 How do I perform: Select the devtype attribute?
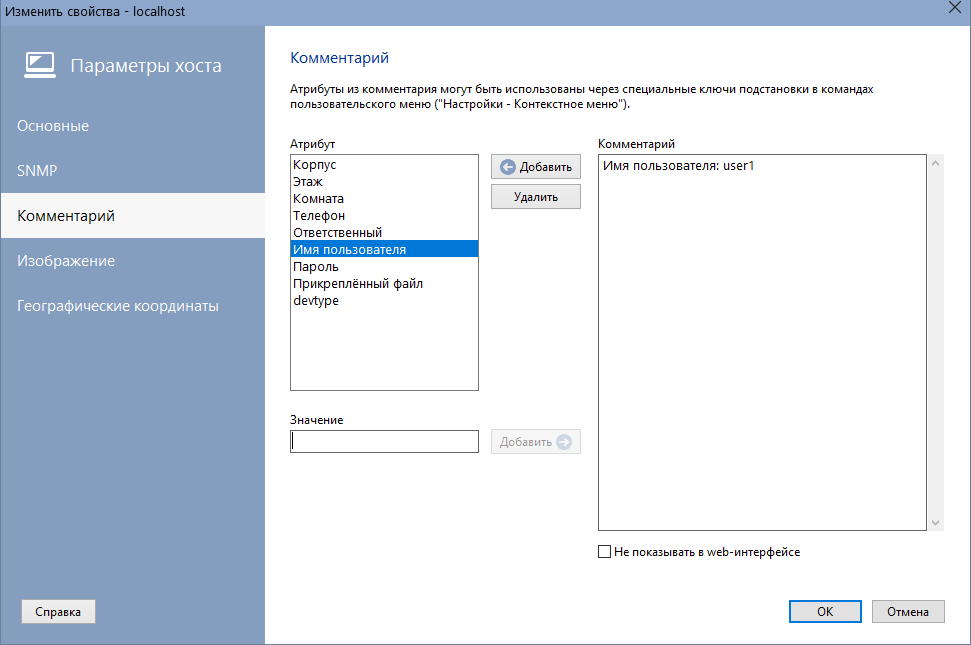(384, 301)
